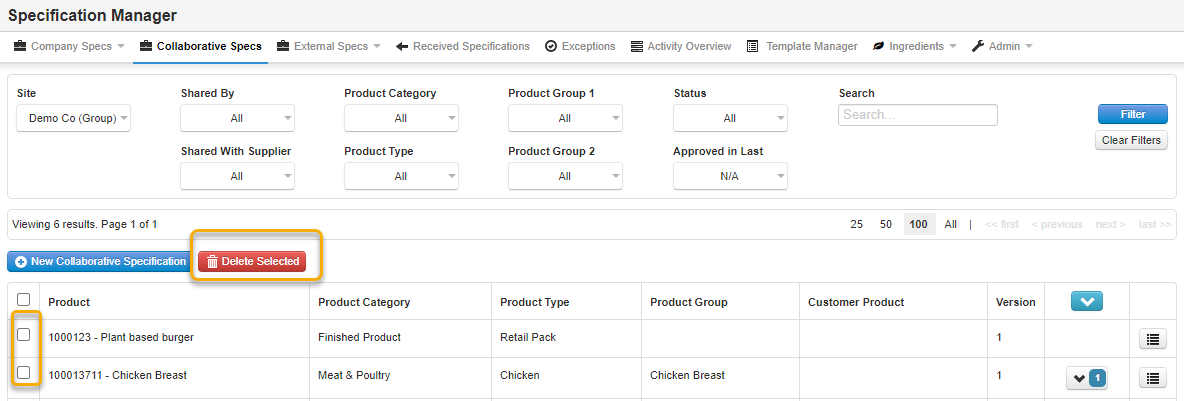Set page size to 50 results

click(885, 225)
